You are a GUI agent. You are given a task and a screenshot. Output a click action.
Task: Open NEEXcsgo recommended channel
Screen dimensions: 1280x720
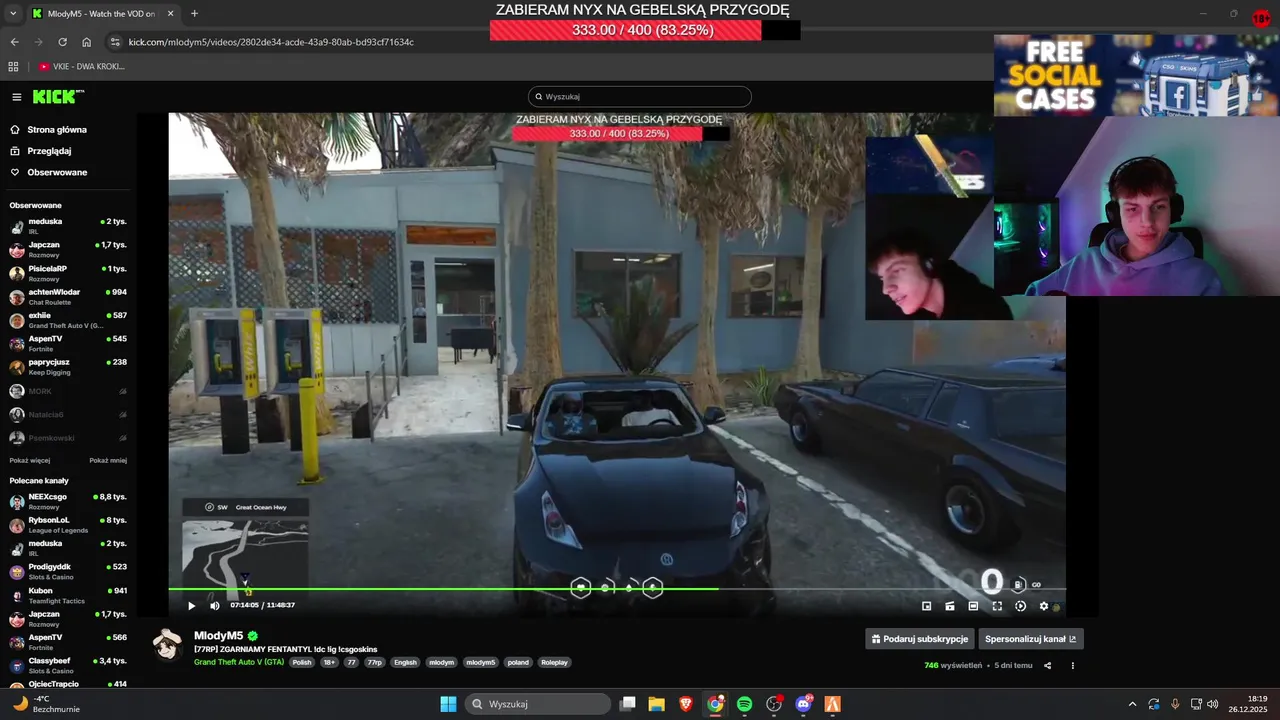click(68, 501)
